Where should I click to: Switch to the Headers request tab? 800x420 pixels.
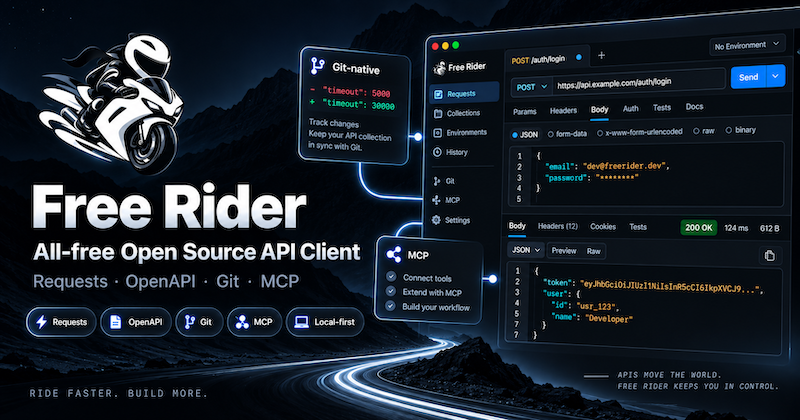tap(563, 110)
